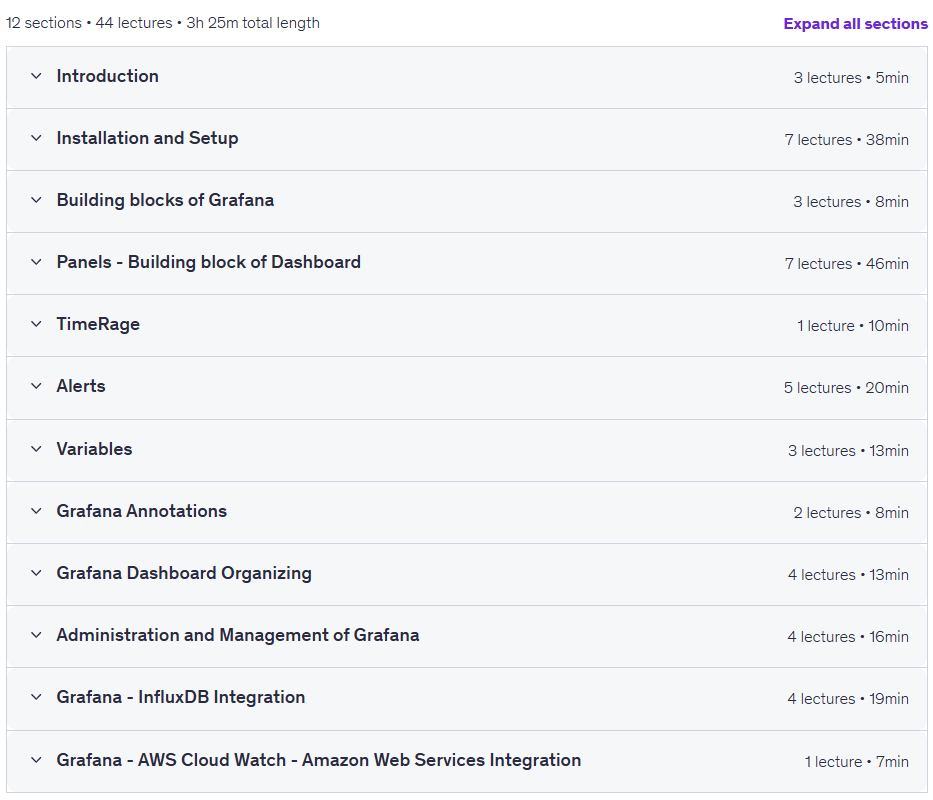933x800 pixels.
Task: Click the '7 lectures • 46min' text
Action: coord(847,264)
